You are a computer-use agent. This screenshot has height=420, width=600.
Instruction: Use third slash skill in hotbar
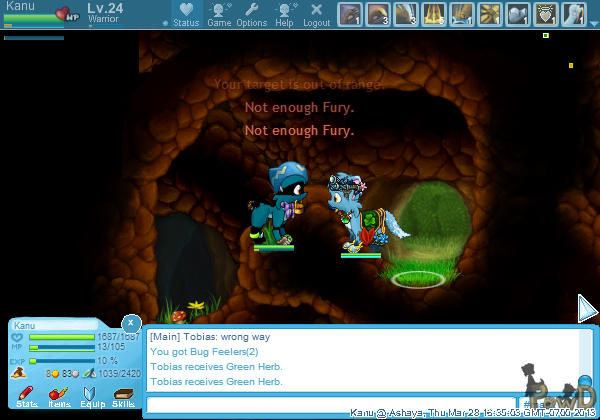click(x=406, y=14)
